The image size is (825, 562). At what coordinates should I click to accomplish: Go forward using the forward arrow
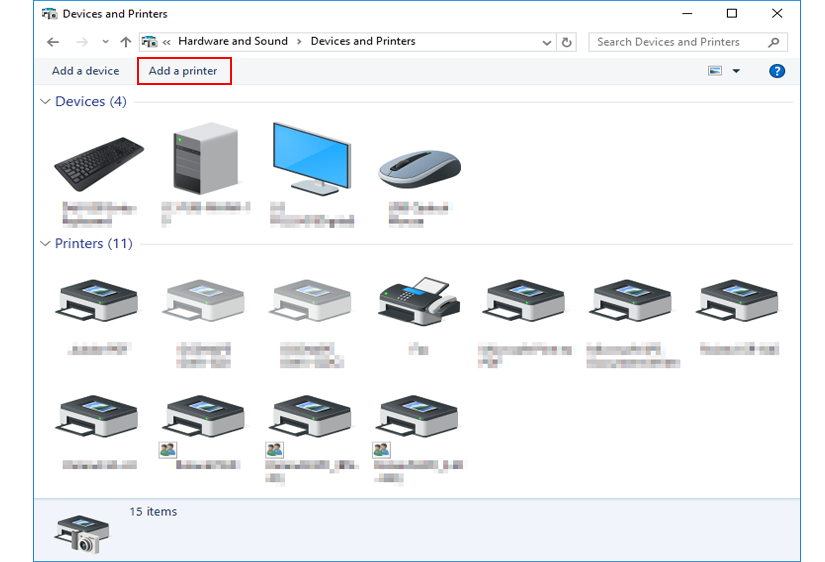pyautogui.click(x=82, y=42)
